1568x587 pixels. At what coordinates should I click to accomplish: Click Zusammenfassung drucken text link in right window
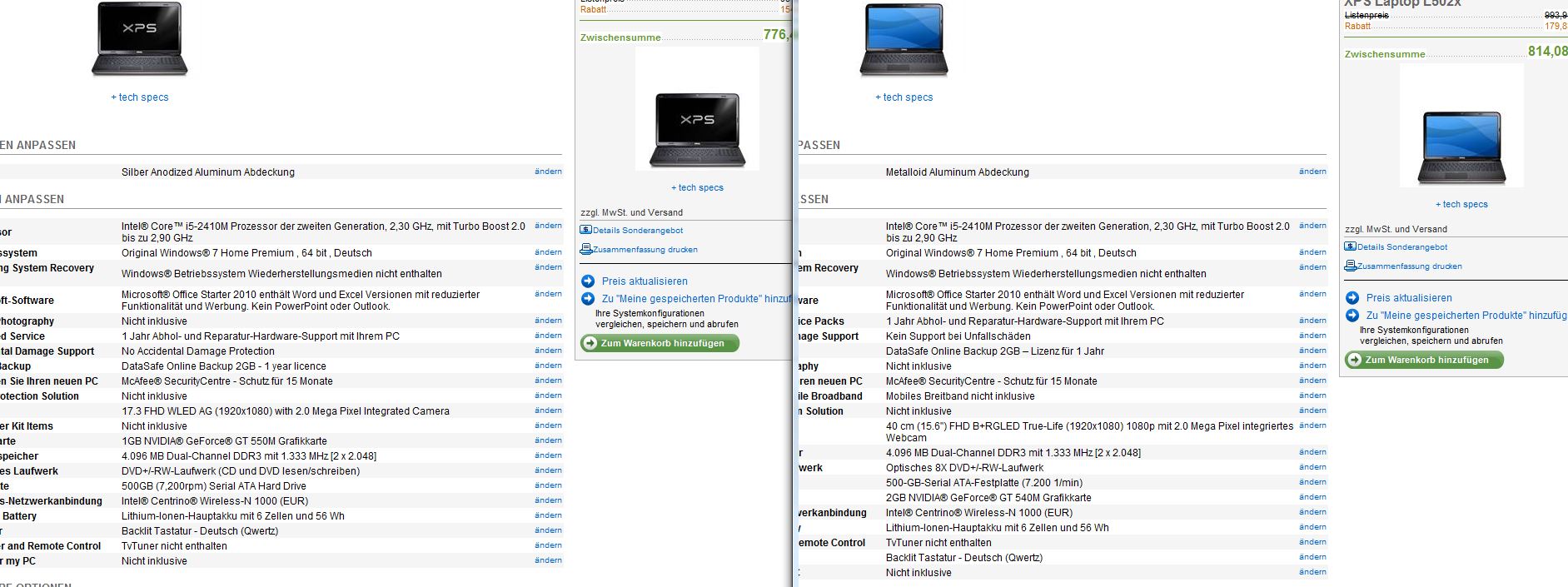[x=1410, y=266]
